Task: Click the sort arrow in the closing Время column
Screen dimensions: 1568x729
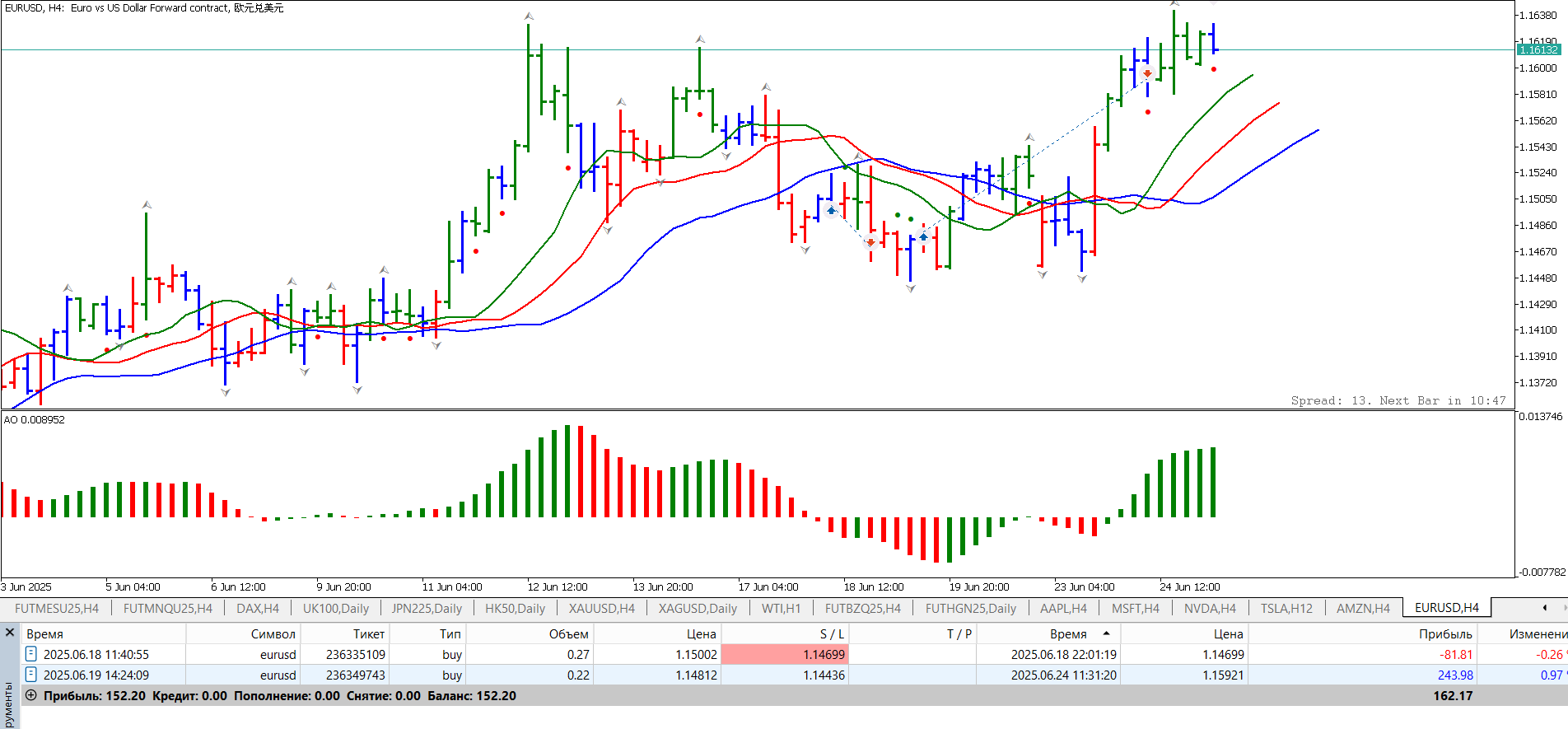Action: tap(1106, 633)
